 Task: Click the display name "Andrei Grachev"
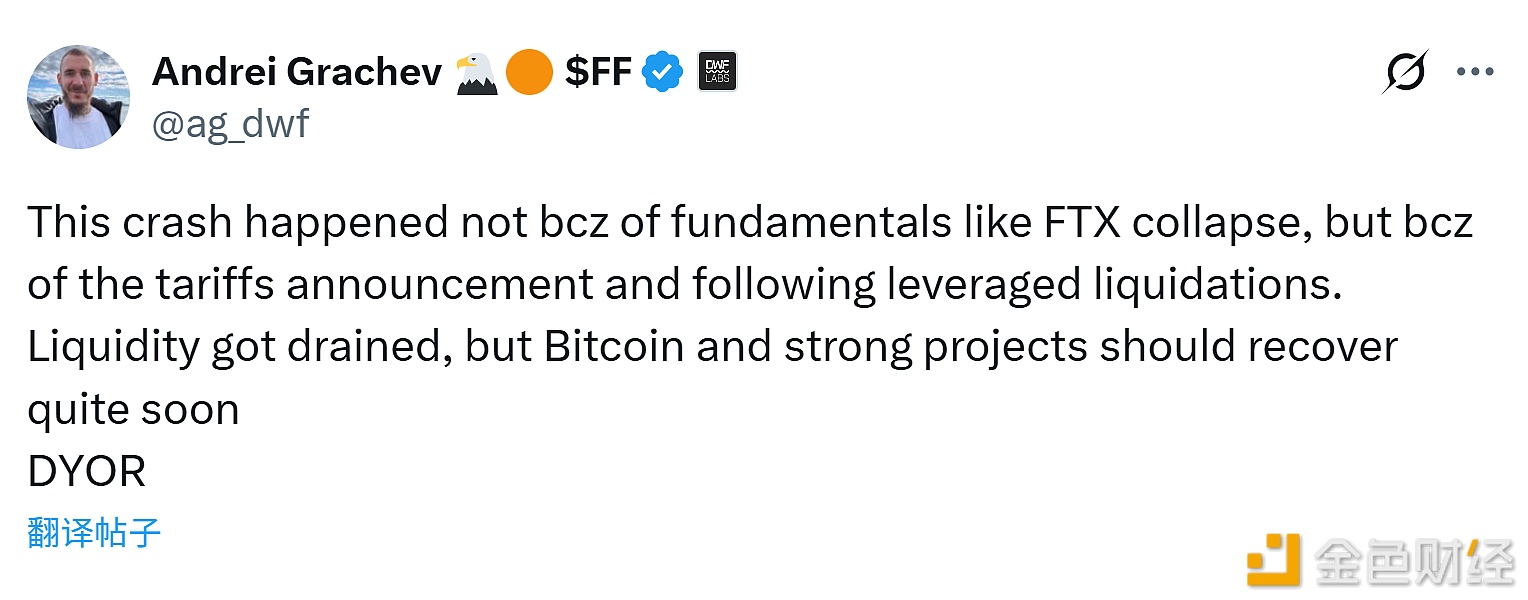297,72
